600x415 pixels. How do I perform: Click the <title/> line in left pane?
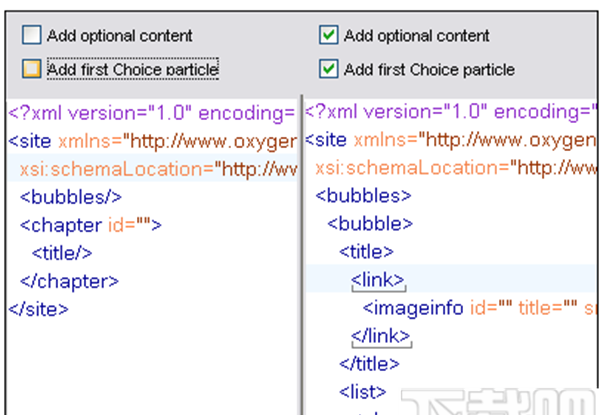[x=62, y=253]
